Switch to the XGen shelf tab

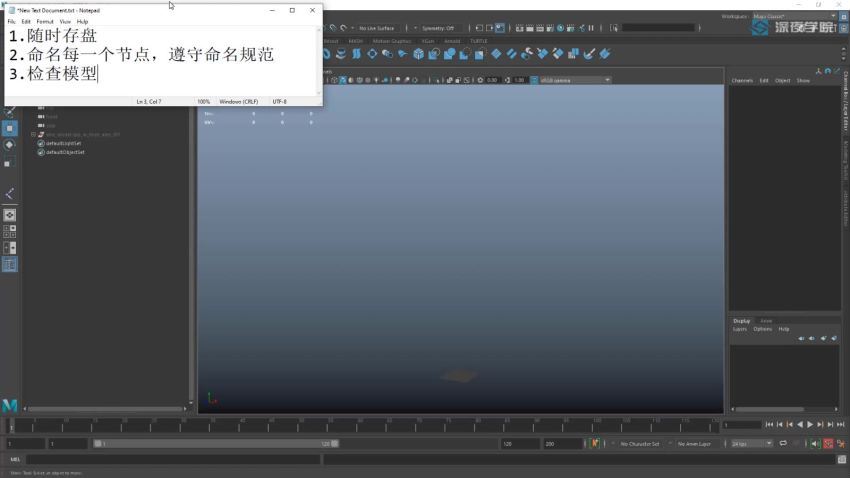pyautogui.click(x=428, y=41)
